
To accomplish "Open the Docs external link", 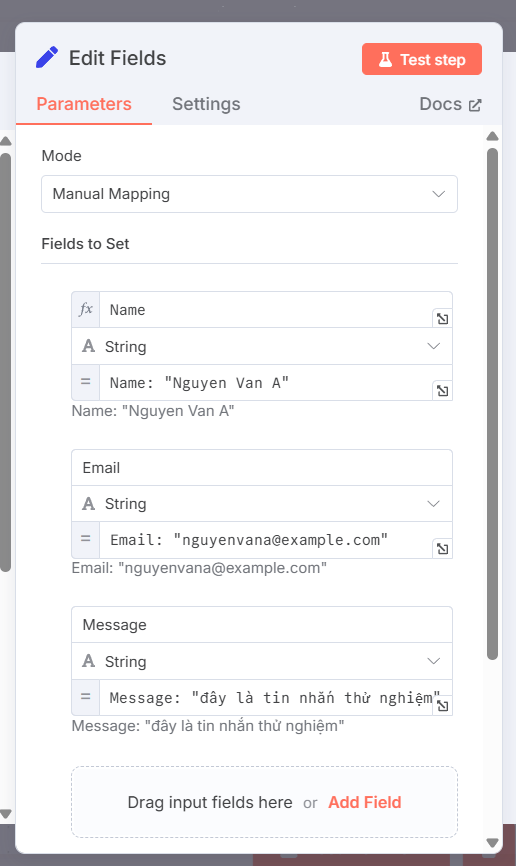I will pos(450,104).
